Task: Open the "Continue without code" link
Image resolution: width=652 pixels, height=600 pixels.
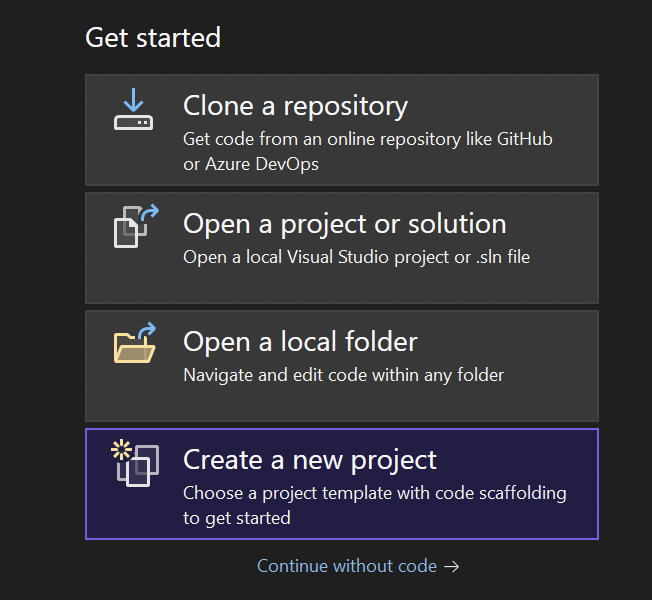Action: 346,566
